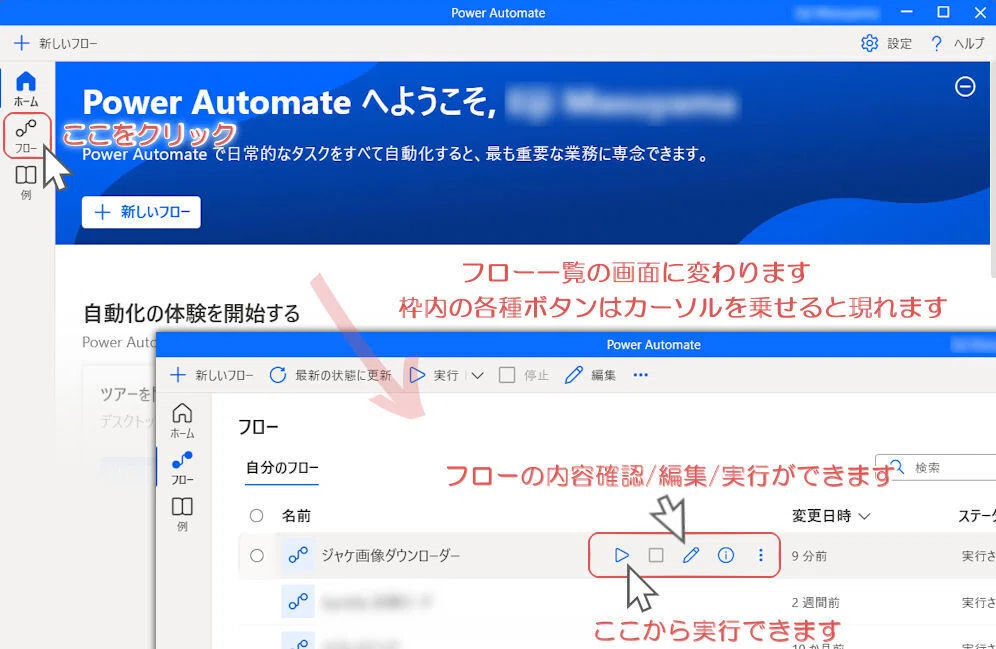Click 最新の状態に更新 refresh button
This screenshot has height=649, width=996.
pos(330,375)
